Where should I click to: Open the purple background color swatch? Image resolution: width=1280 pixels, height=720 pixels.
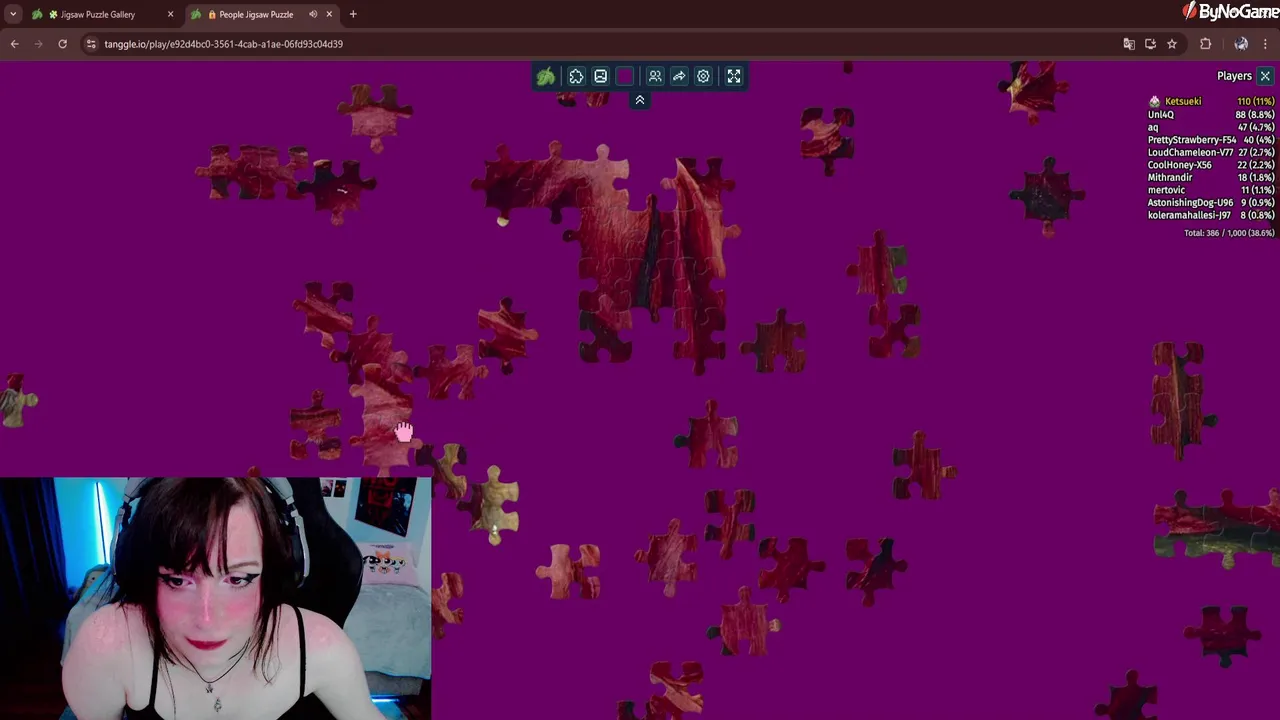coord(625,76)
